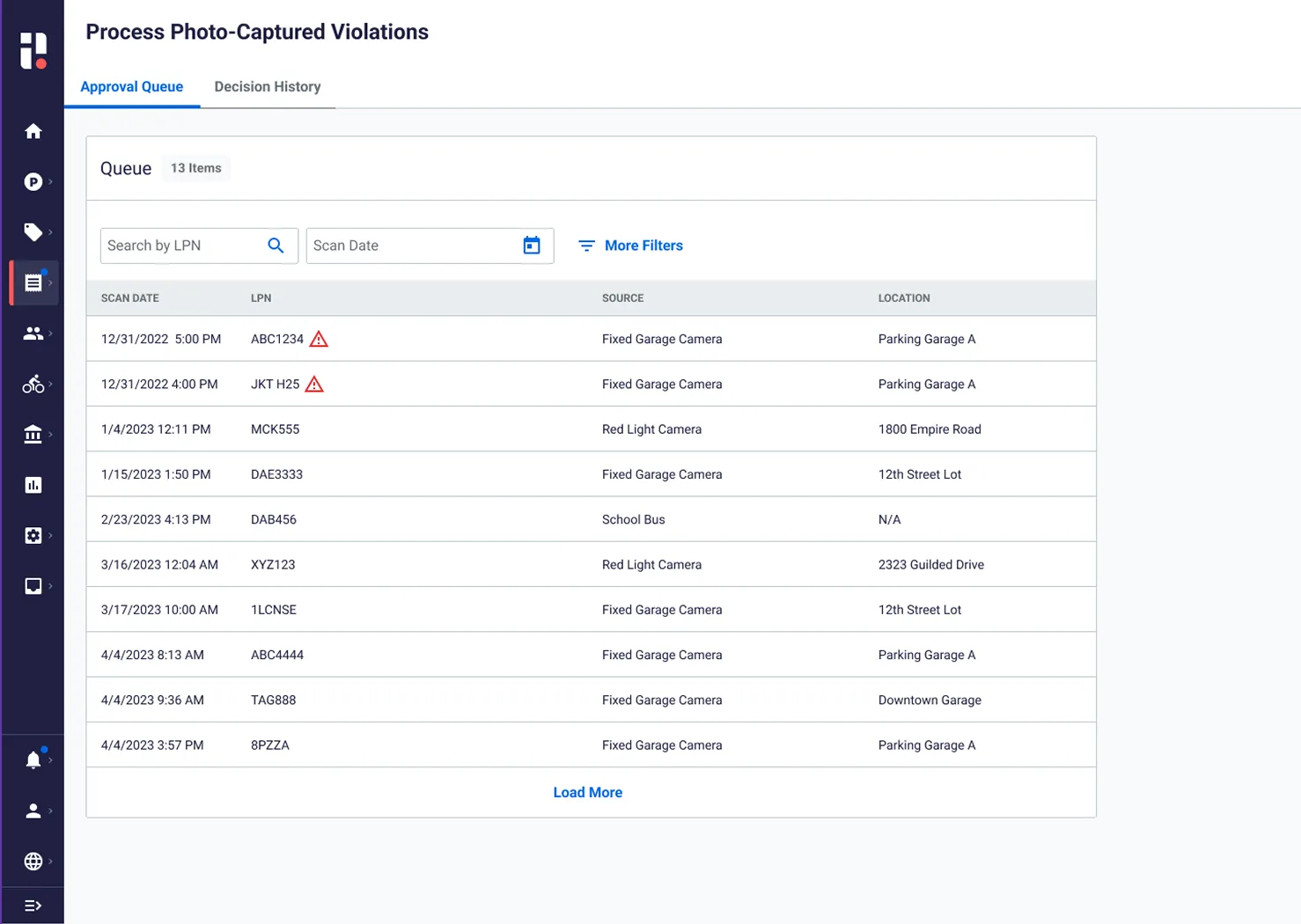
Task: Open the bar chart reports icon
Action: tap(33, 485)
